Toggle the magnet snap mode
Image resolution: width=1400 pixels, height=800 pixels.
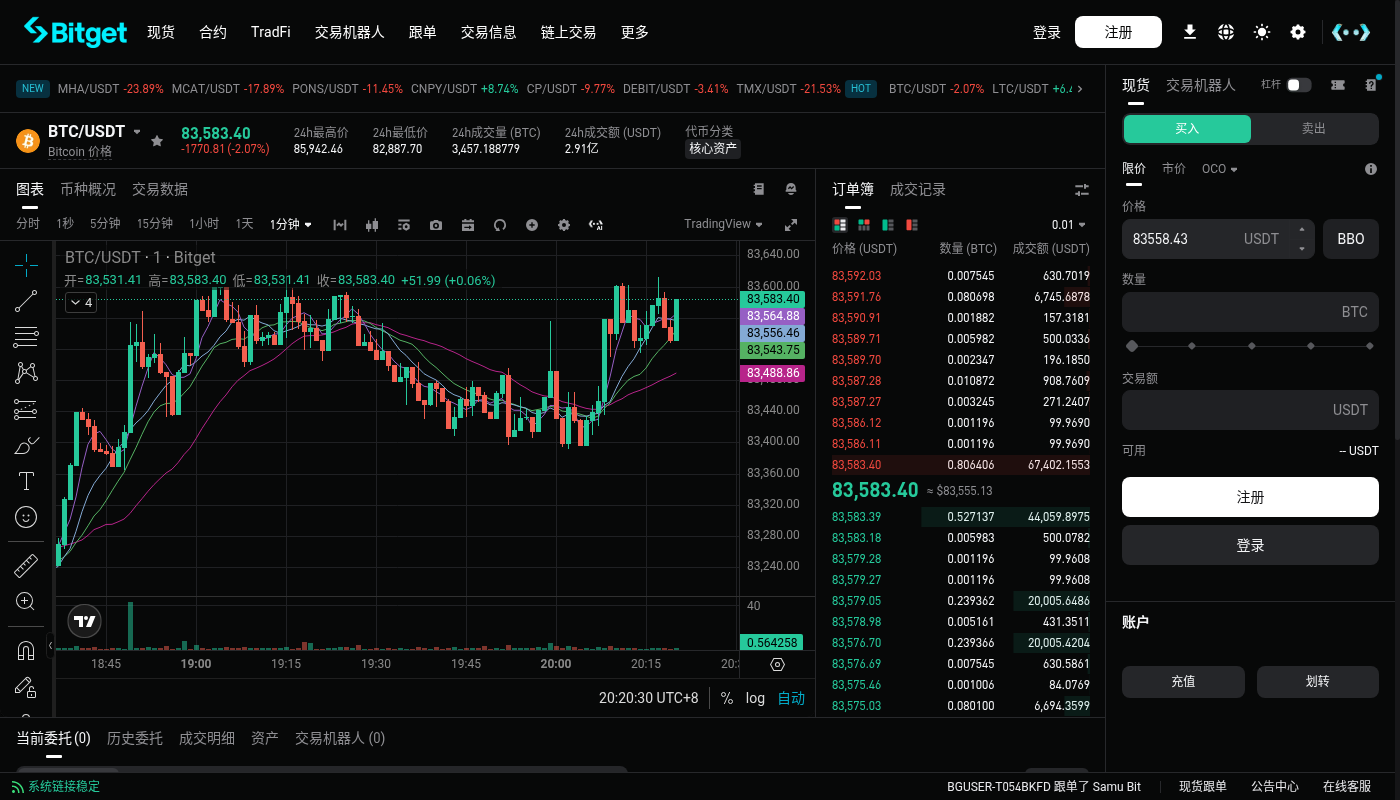coord(27,651)
